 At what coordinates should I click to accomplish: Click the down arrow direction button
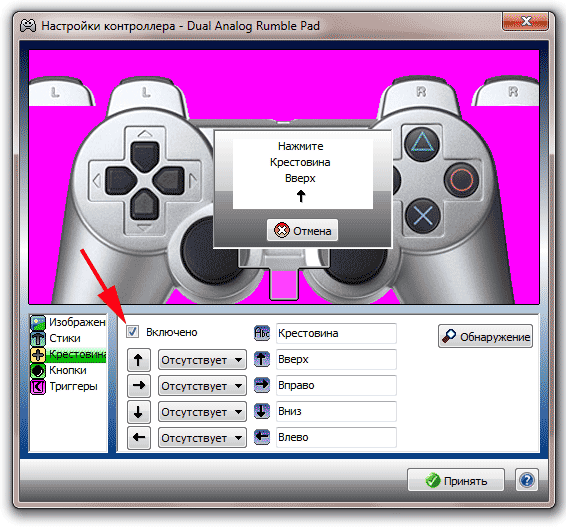click(139, 412)
